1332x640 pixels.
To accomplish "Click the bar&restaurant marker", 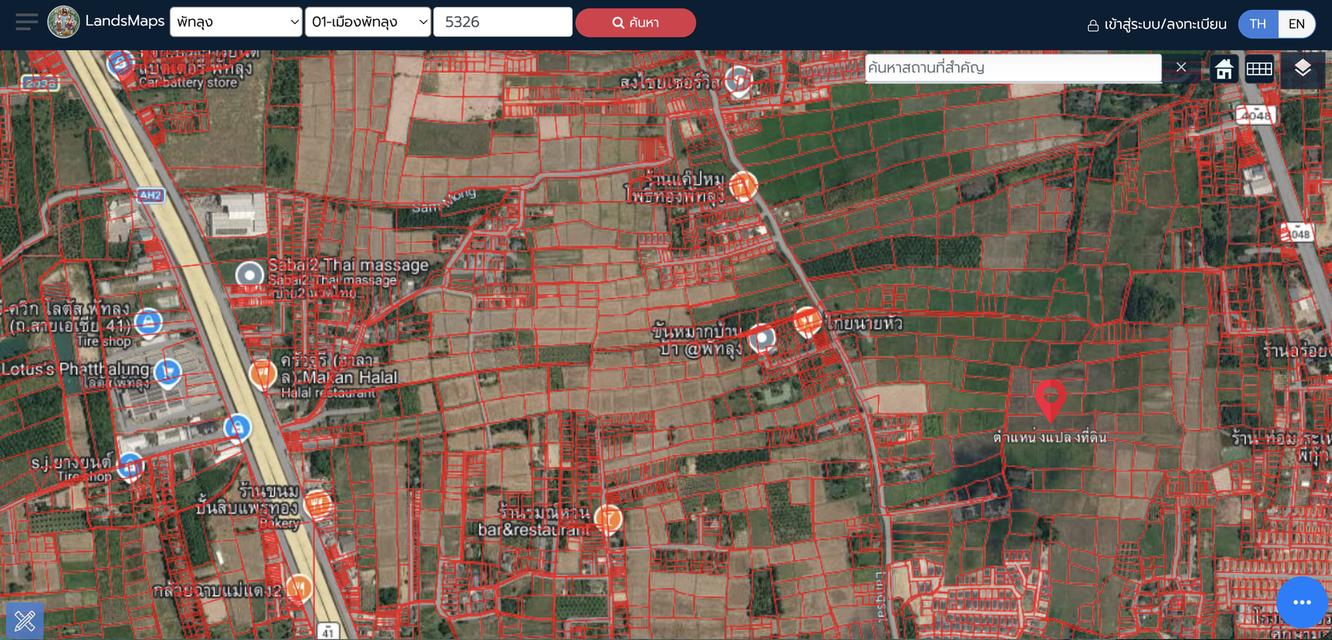I will click(608, 519).
